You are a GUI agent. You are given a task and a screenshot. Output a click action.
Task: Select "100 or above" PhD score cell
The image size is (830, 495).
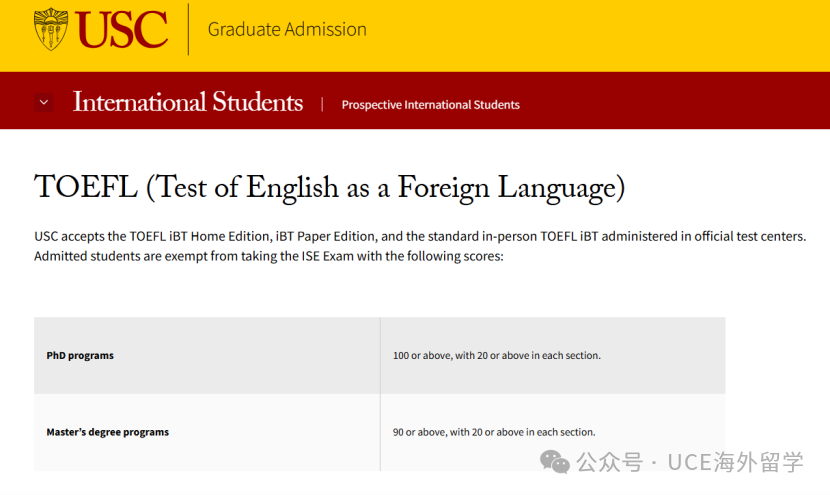(553, 355)
